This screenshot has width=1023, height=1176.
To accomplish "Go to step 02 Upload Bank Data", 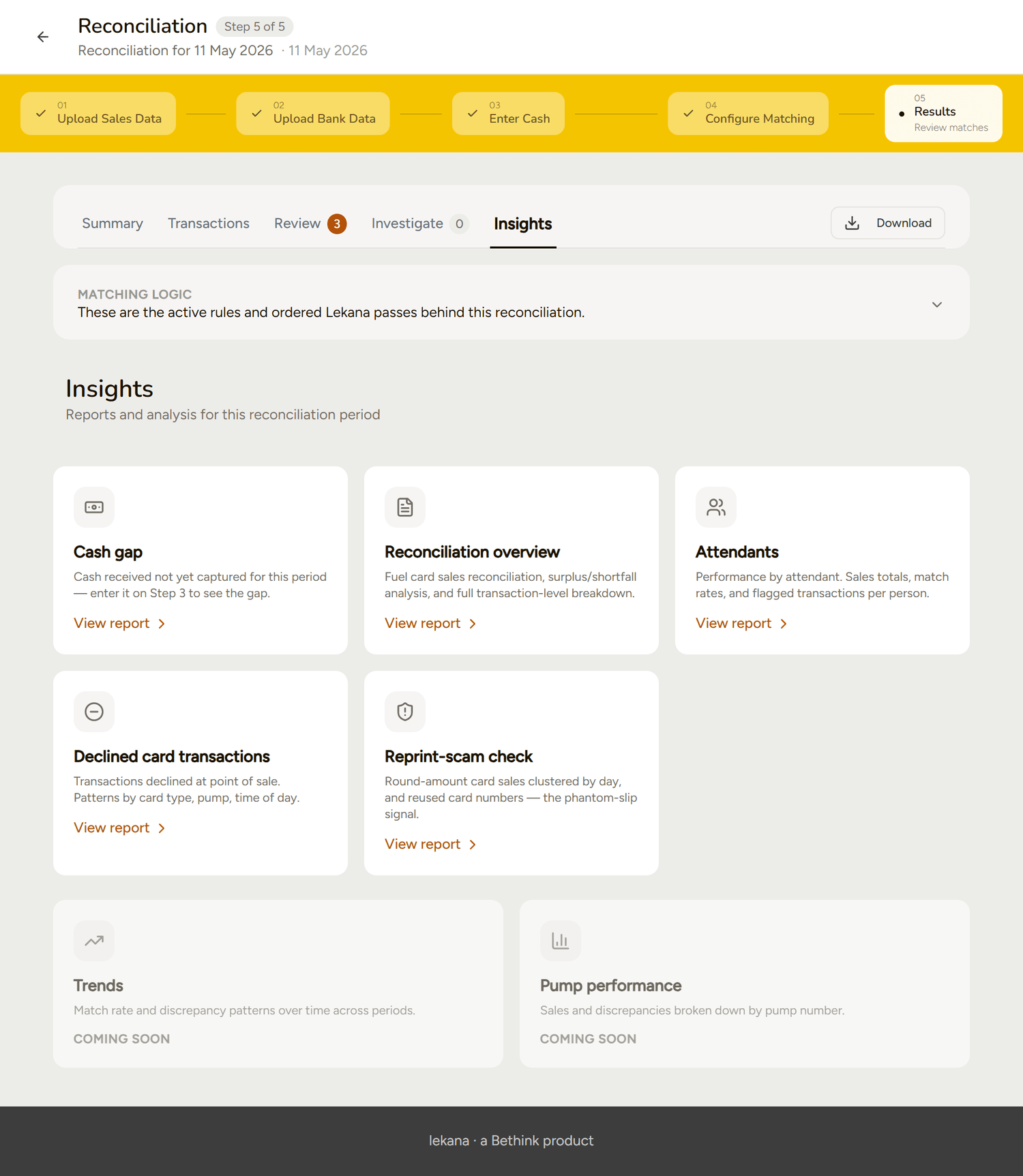I will (x=313, y=113).
